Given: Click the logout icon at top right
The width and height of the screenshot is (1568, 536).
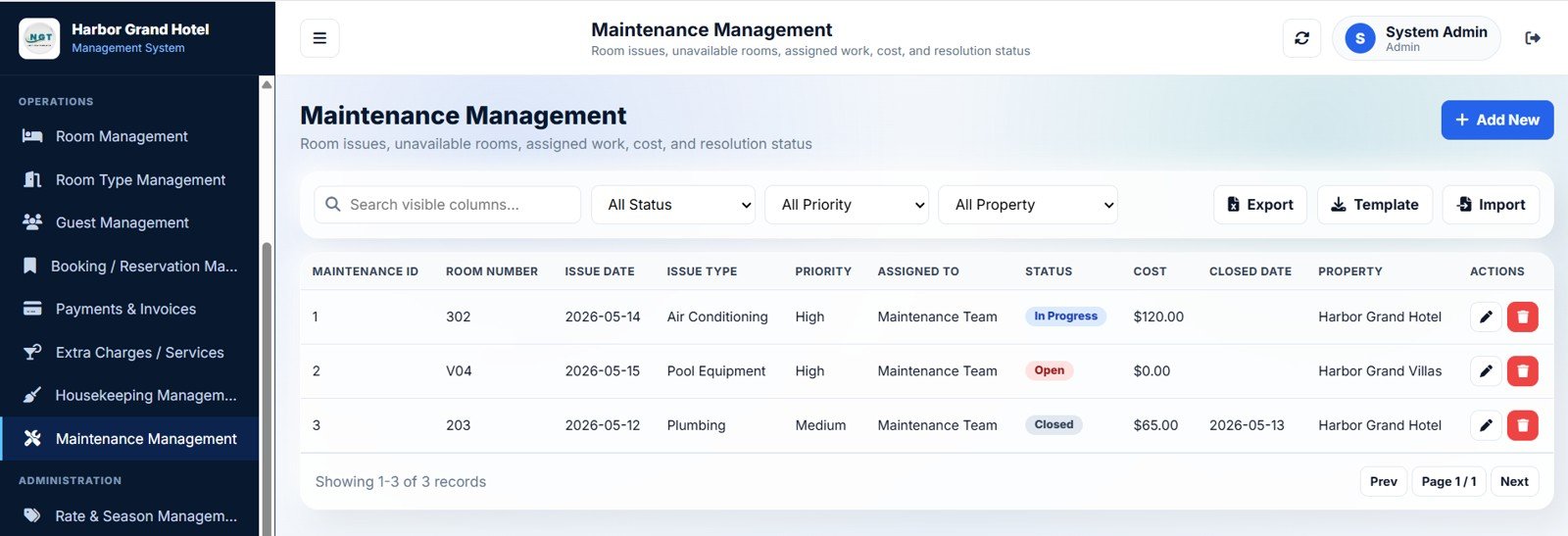Looking at the screenshot, I should (1533, 38).
